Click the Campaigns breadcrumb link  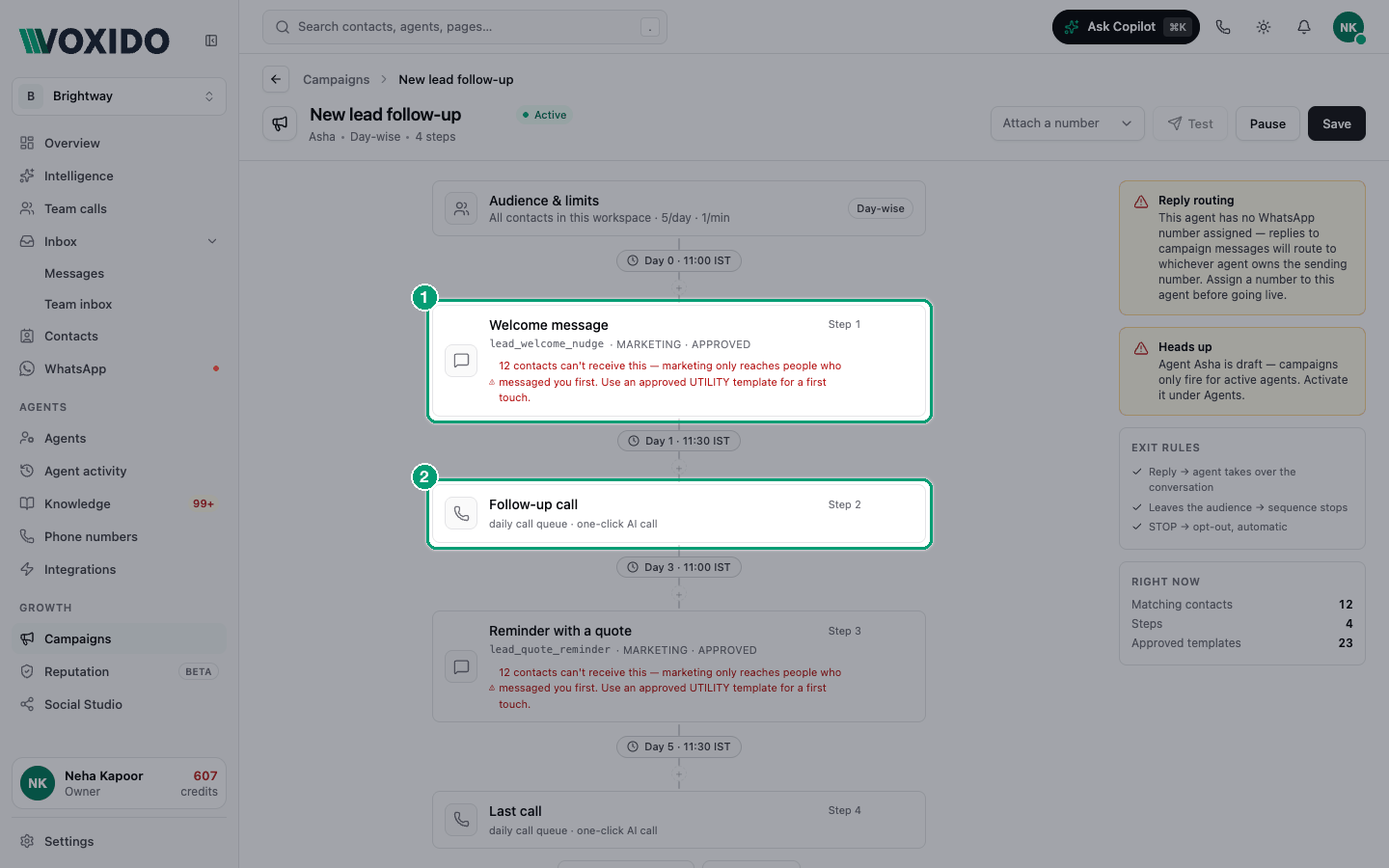coord(336,79)
